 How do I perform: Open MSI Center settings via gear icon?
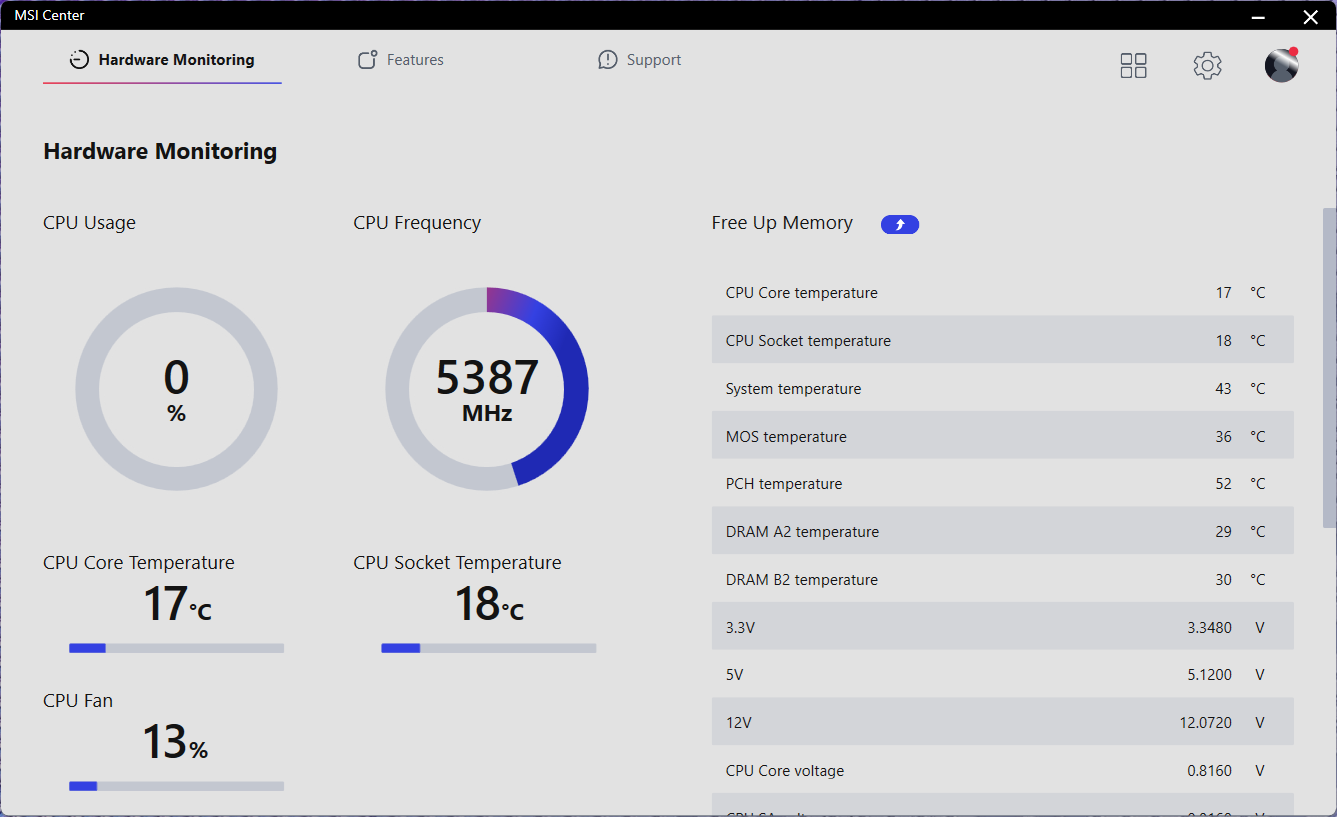[x=1207, y=65]
